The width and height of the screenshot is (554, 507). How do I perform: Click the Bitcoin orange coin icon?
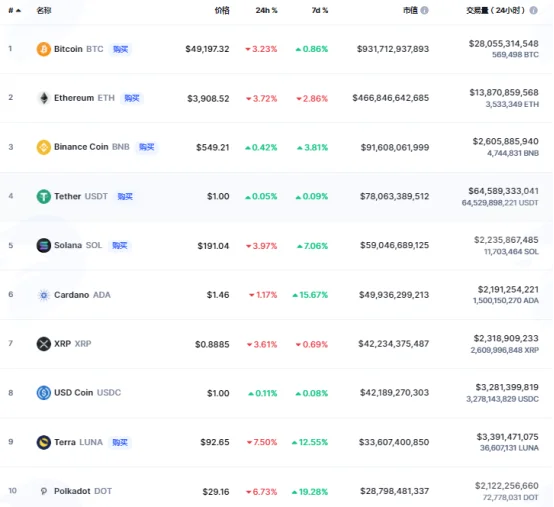point(43,49)
